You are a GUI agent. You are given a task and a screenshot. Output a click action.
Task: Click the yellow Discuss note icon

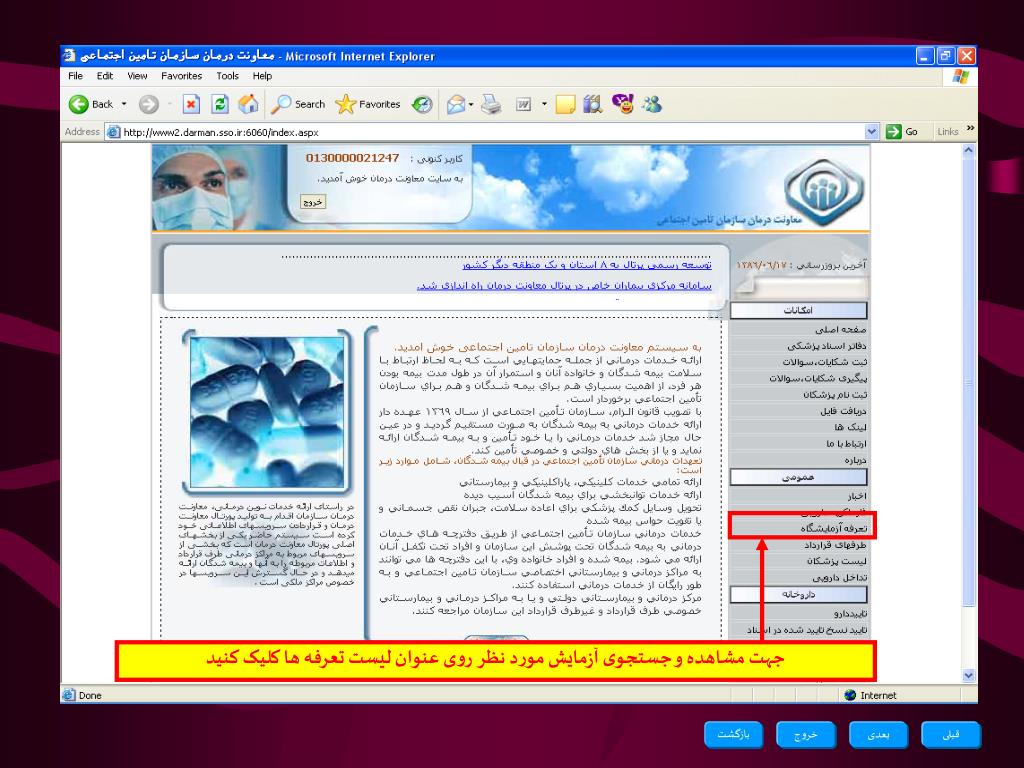click(565, 104)
